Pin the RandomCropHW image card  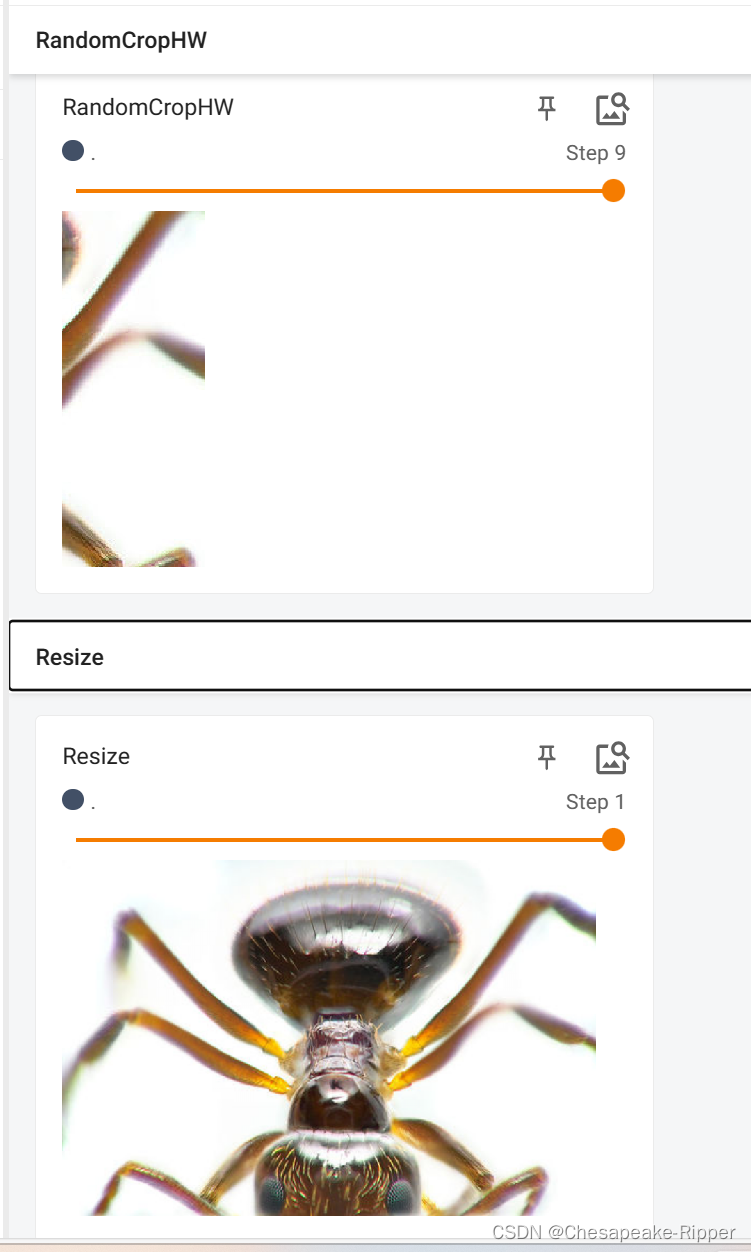click(x=546, y=108)
